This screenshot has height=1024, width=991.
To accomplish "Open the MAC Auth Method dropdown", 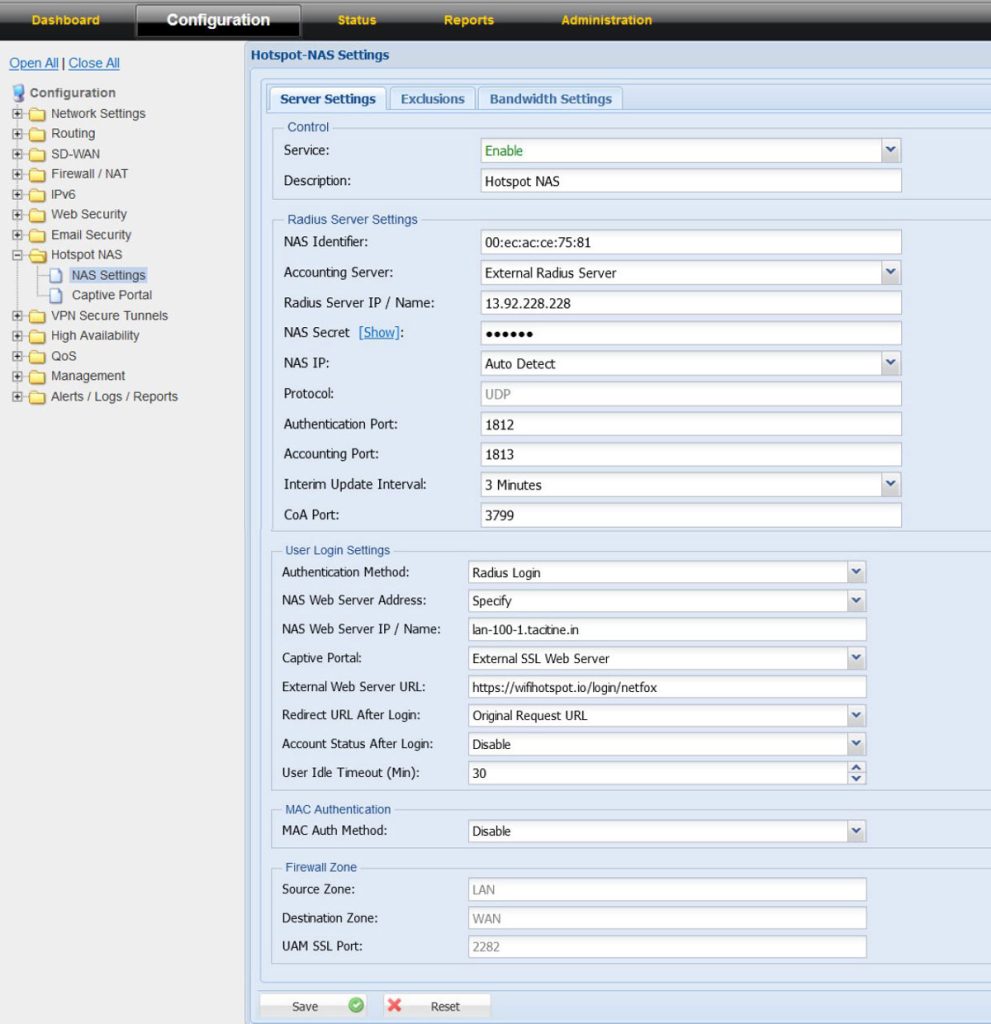I will click(x=855, y=831).
